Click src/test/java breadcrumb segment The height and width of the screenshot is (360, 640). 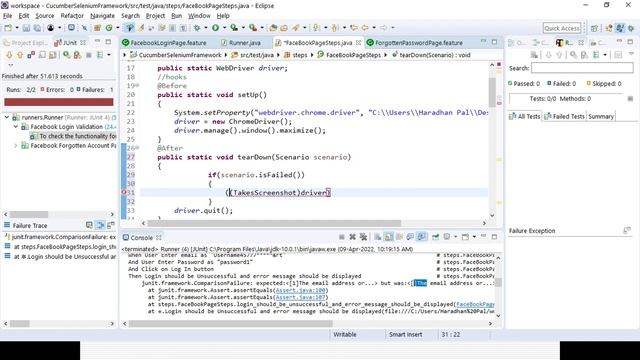point(252,55)
